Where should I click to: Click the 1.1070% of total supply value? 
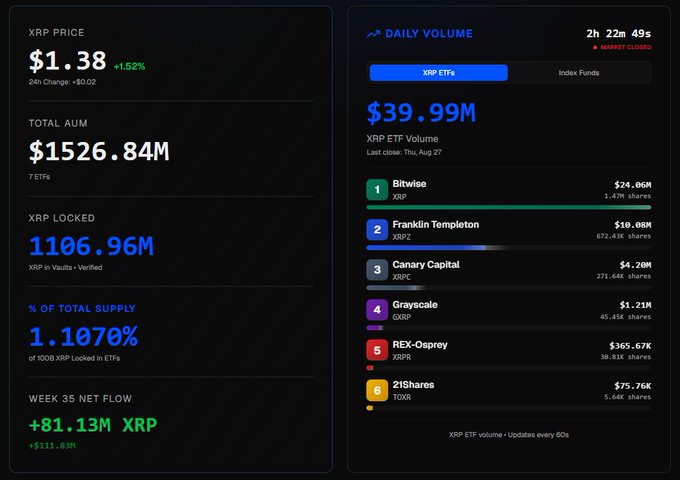pos(83,336)
